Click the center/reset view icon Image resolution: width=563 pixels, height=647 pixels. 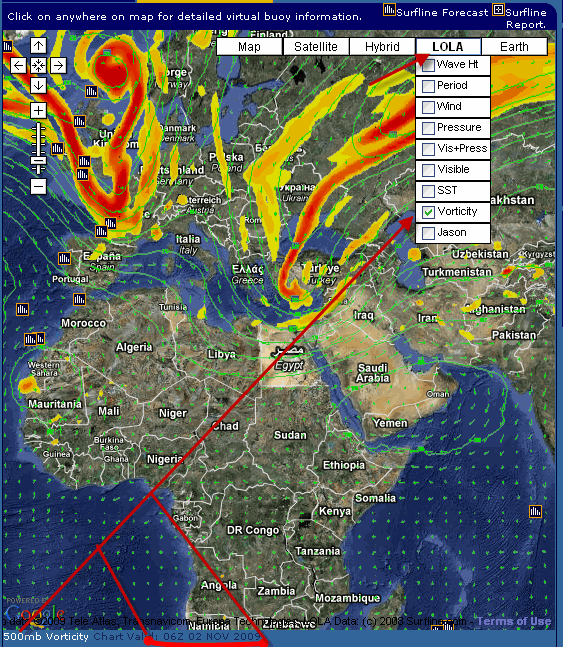coord(38,65)
